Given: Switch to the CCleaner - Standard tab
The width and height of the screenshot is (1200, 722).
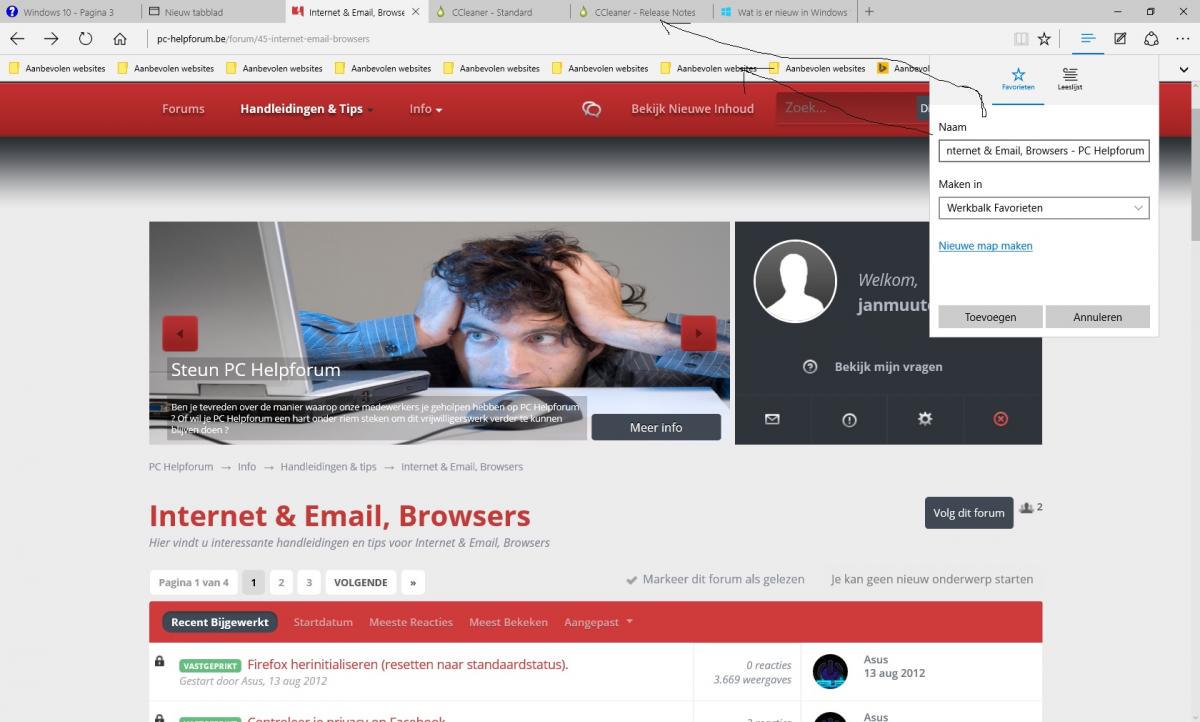Looking at the screenshot, I should [498, 12].
